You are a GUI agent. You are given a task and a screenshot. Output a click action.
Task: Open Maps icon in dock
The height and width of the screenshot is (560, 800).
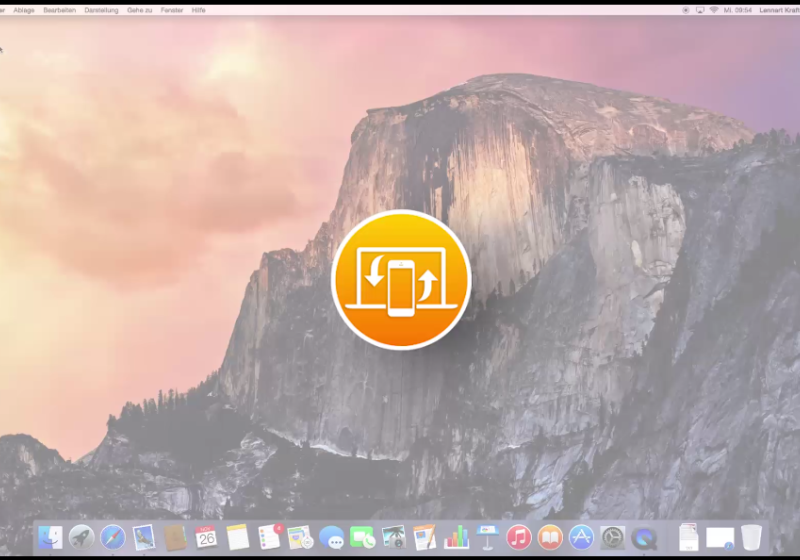[x=300, y=538]
